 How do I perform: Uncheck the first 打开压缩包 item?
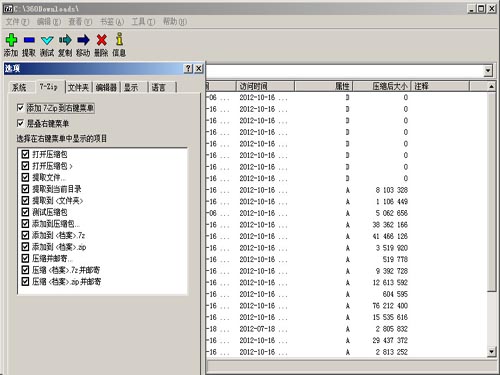click(x=25, y=154)
